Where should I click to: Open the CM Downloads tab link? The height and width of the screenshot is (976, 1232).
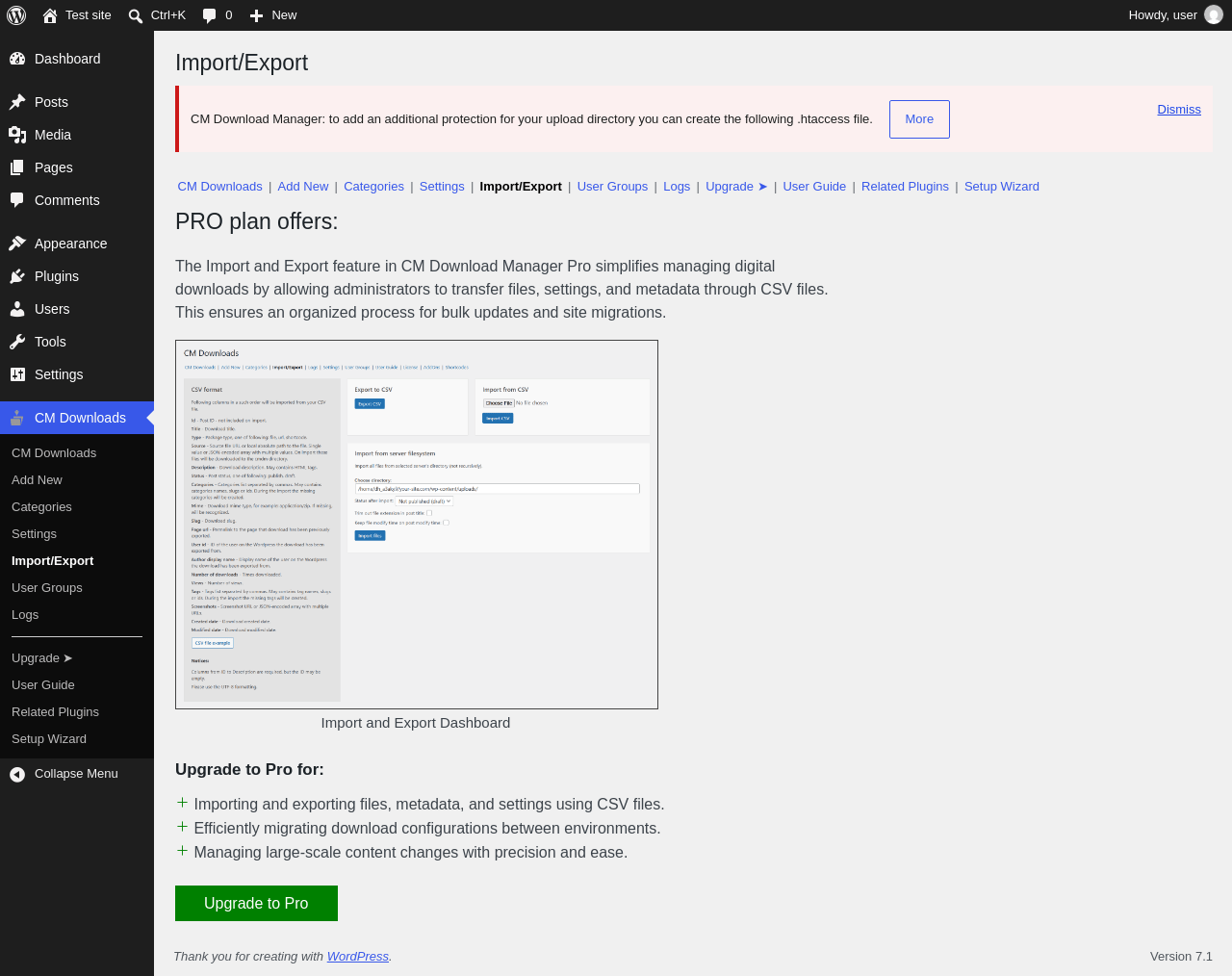click(x=219, y=187)
